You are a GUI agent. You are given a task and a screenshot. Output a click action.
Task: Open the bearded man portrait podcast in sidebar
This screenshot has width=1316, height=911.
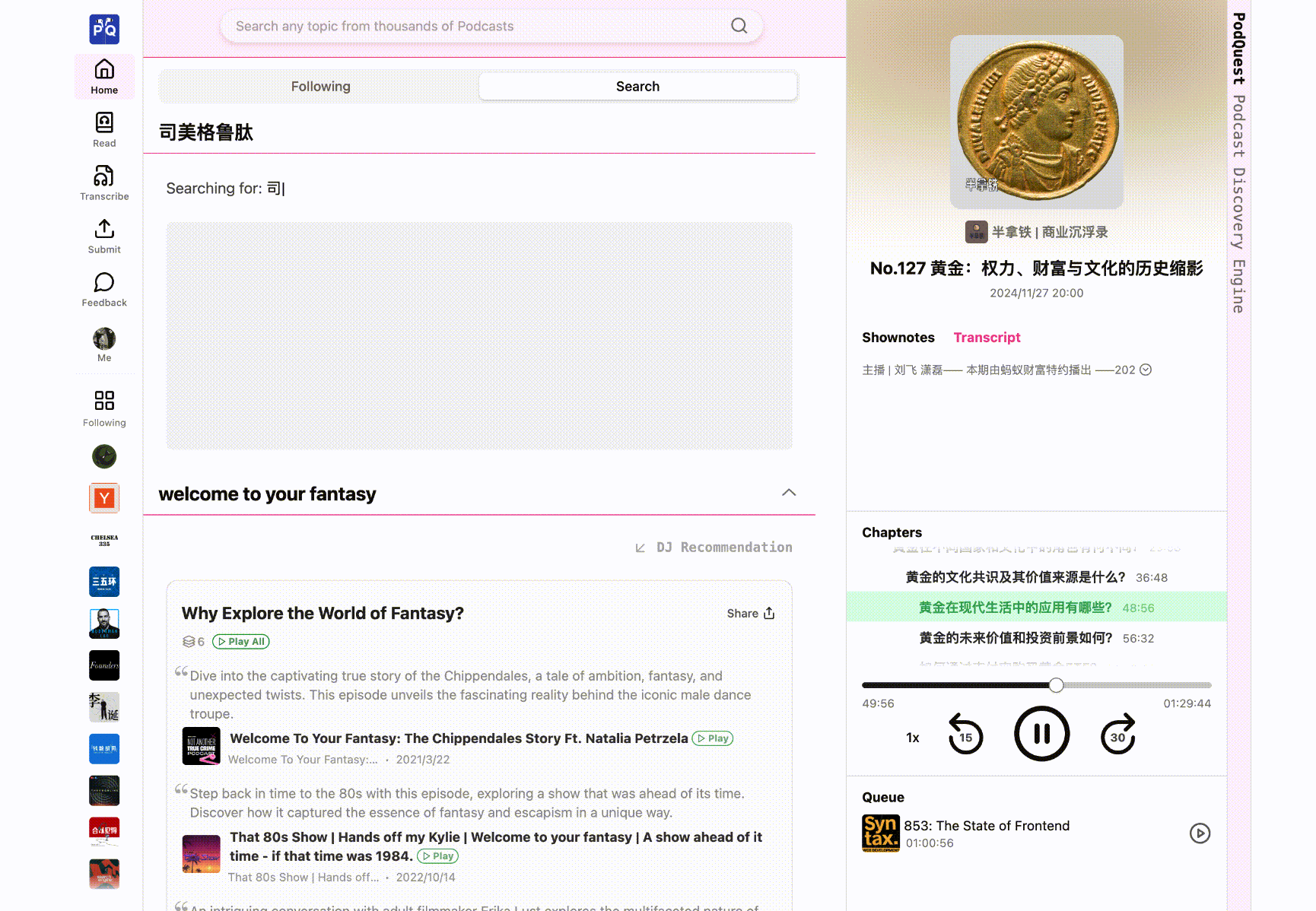104,624
